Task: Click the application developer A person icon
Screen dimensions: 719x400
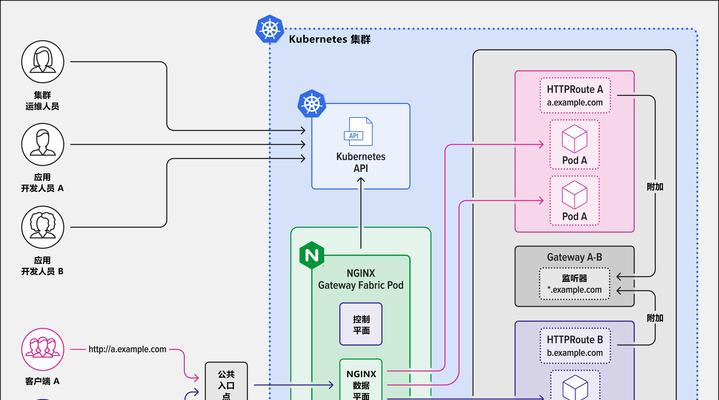Action: (43, 144)
